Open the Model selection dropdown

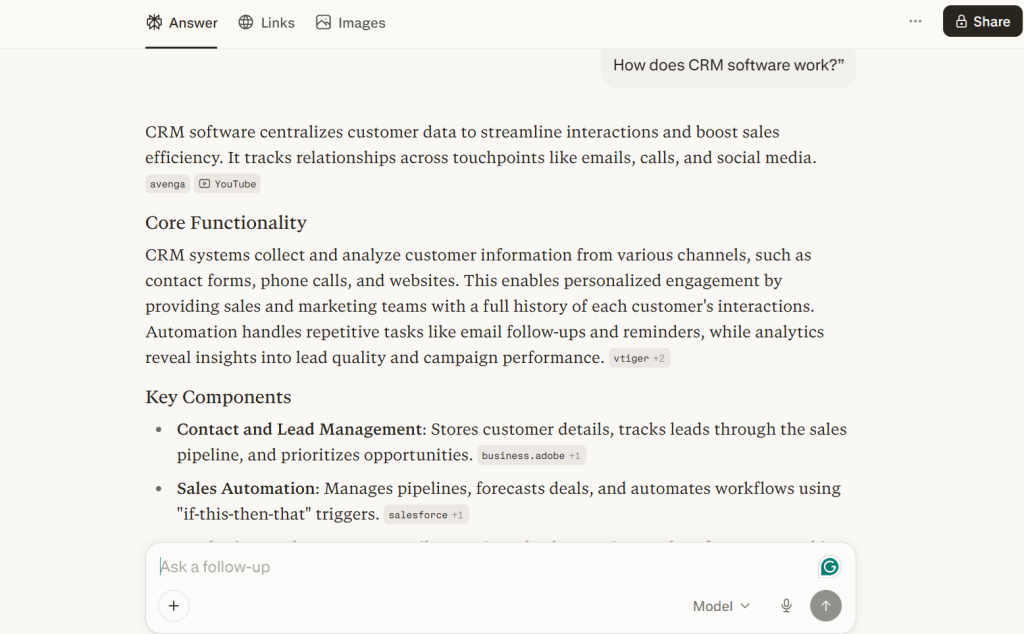(721, 606)
